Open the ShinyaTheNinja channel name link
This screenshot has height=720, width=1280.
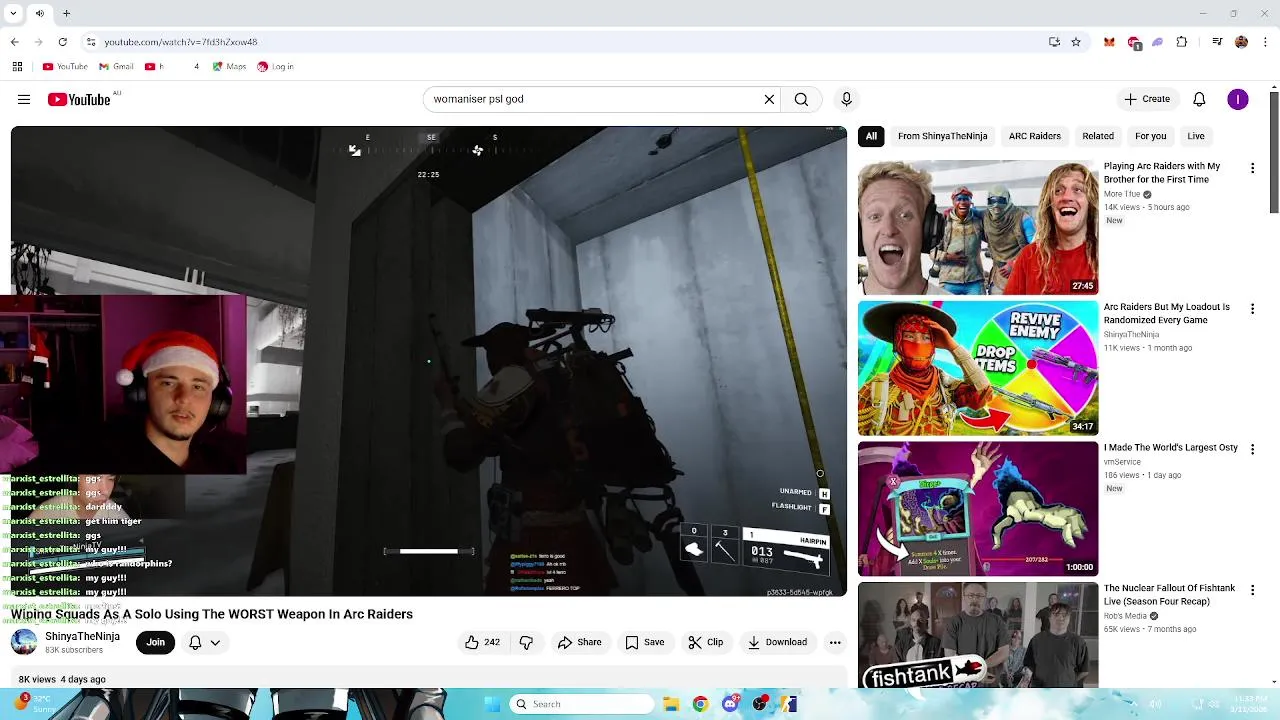(x=82, y=636)
